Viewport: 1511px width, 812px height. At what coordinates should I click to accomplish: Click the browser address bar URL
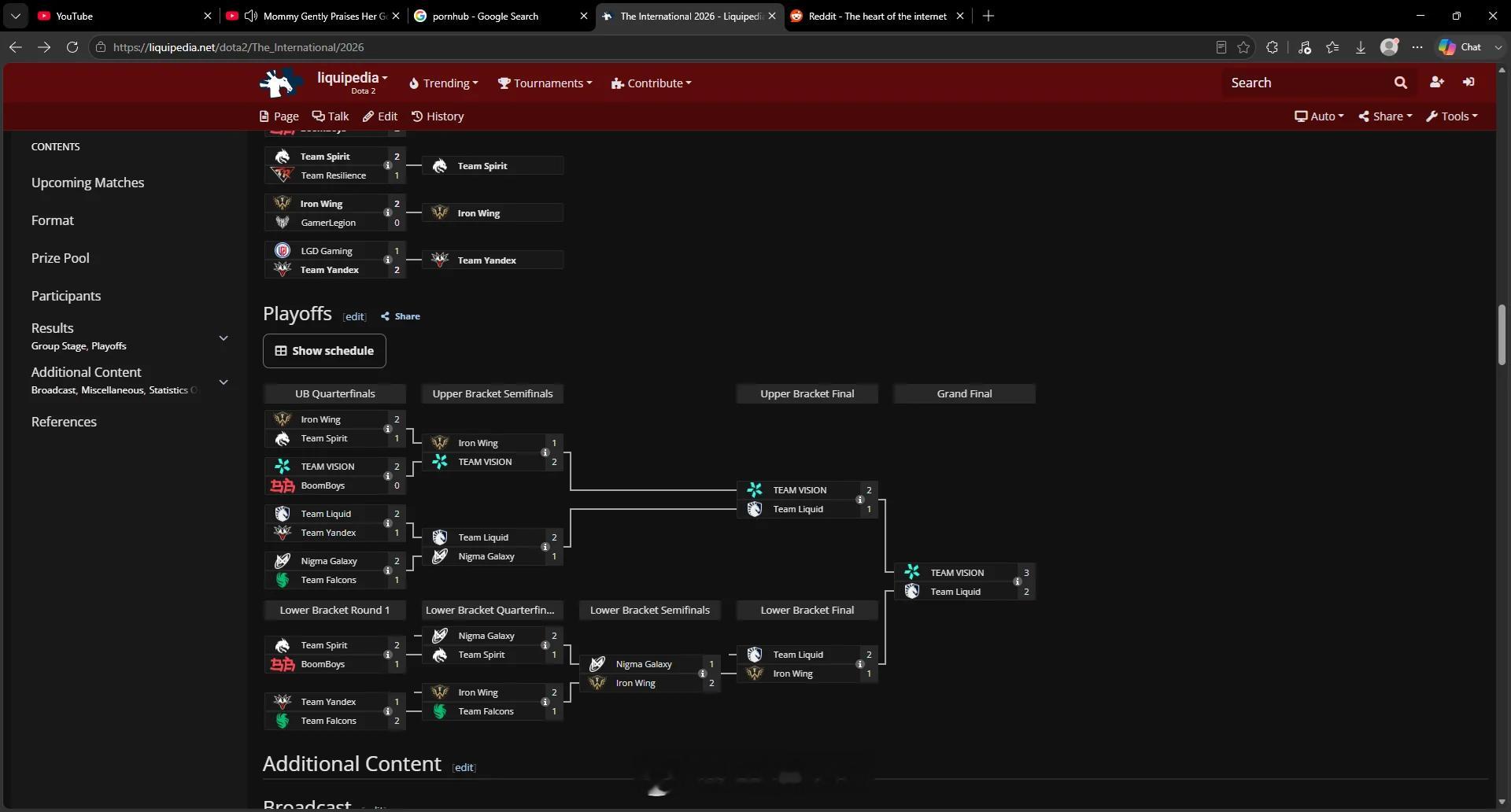[x=238, y=47]
